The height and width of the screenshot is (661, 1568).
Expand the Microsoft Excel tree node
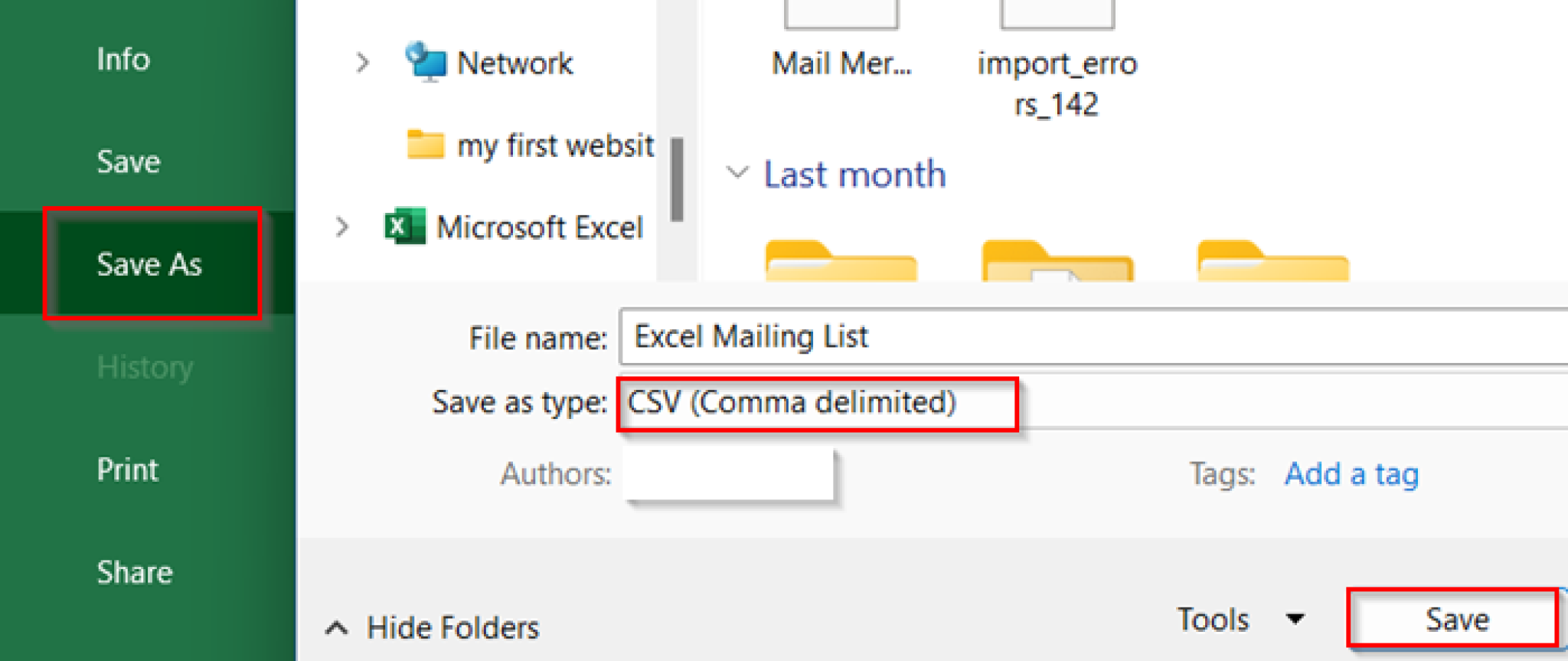point(342,227)
